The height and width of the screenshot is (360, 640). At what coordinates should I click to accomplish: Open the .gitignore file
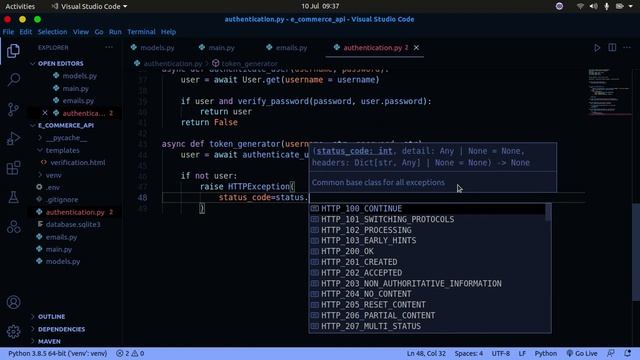point(62,200)
